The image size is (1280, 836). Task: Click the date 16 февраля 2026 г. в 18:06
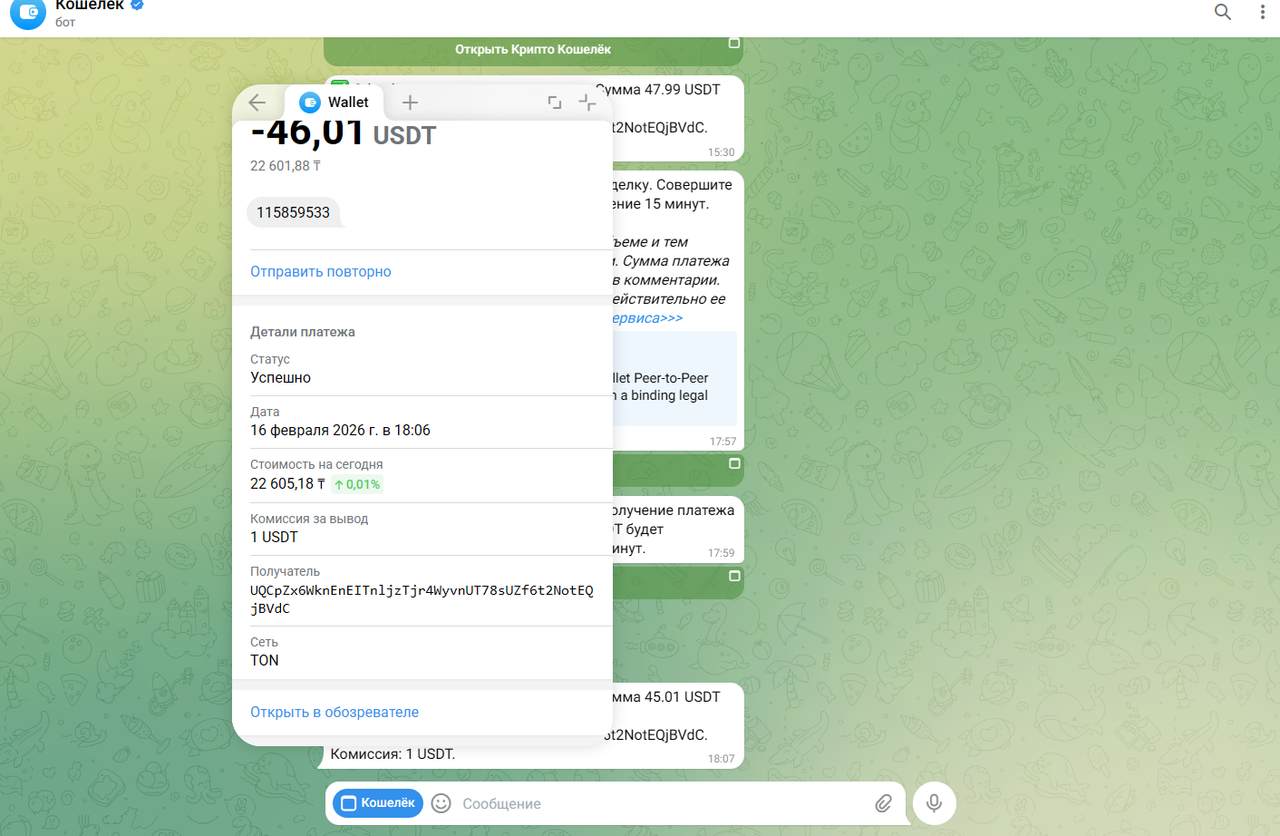click(340, 431)
